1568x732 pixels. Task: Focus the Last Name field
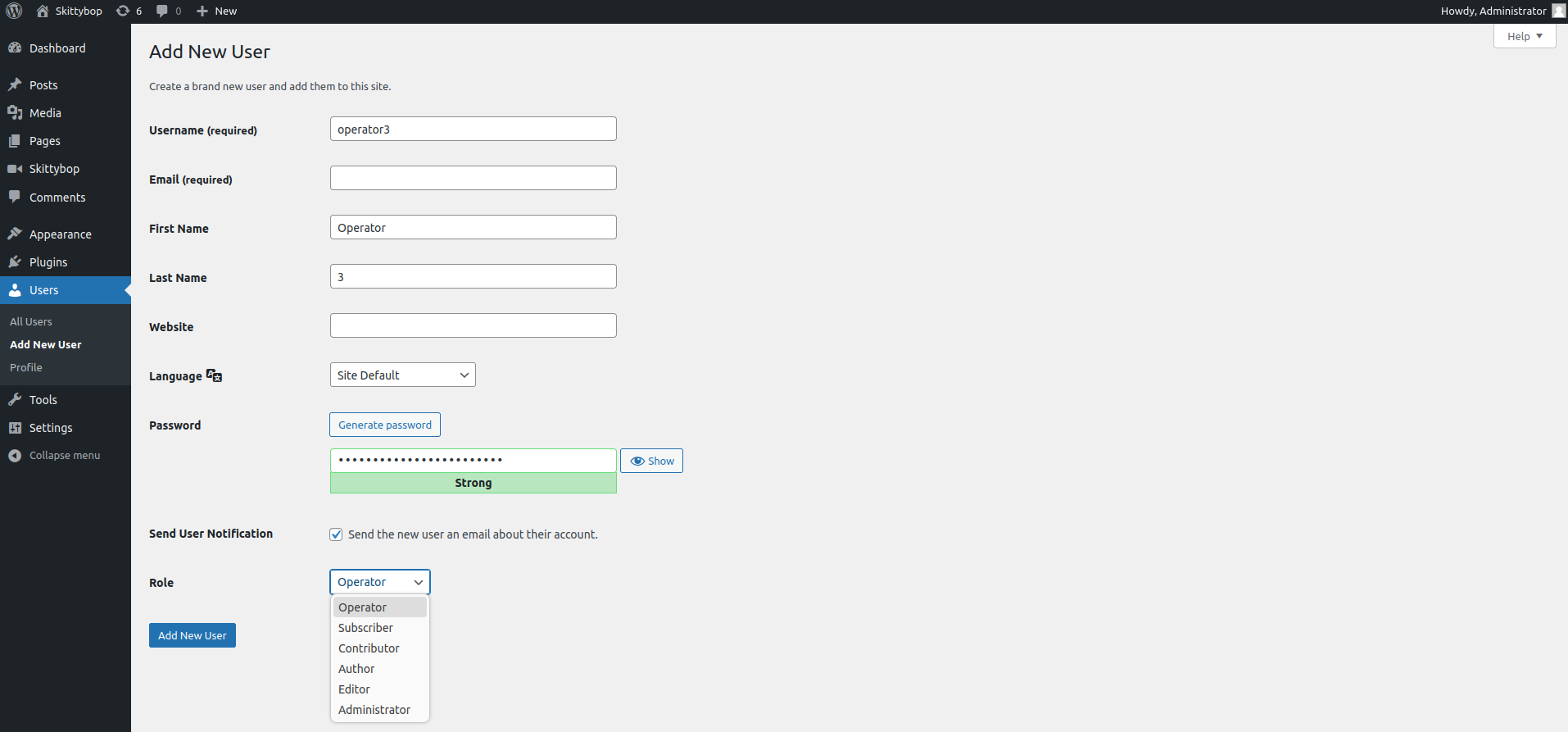pyautogui.click(x=474, y=276)
